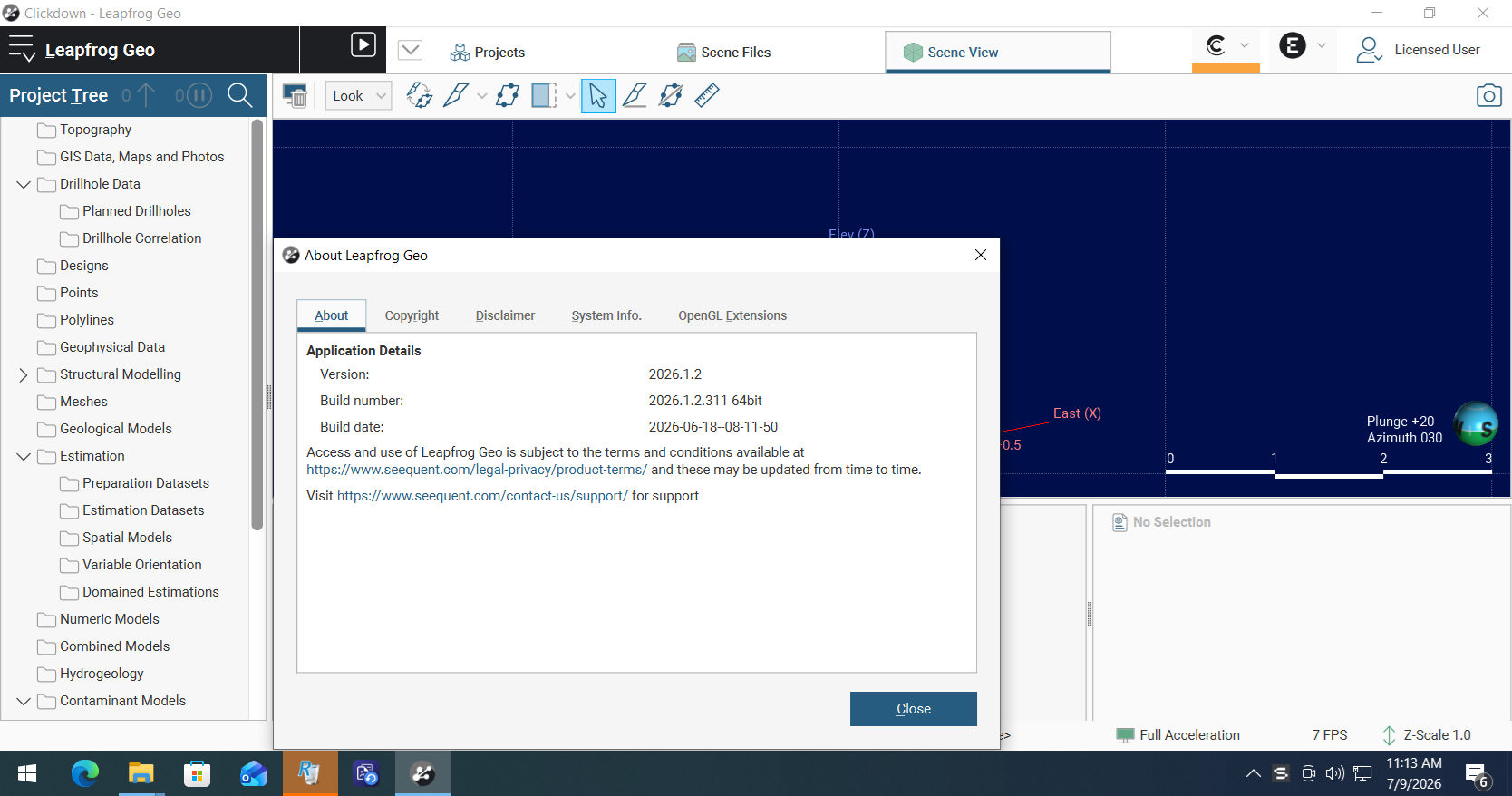Expand the Structural Modelling folder

coord(24,374)
